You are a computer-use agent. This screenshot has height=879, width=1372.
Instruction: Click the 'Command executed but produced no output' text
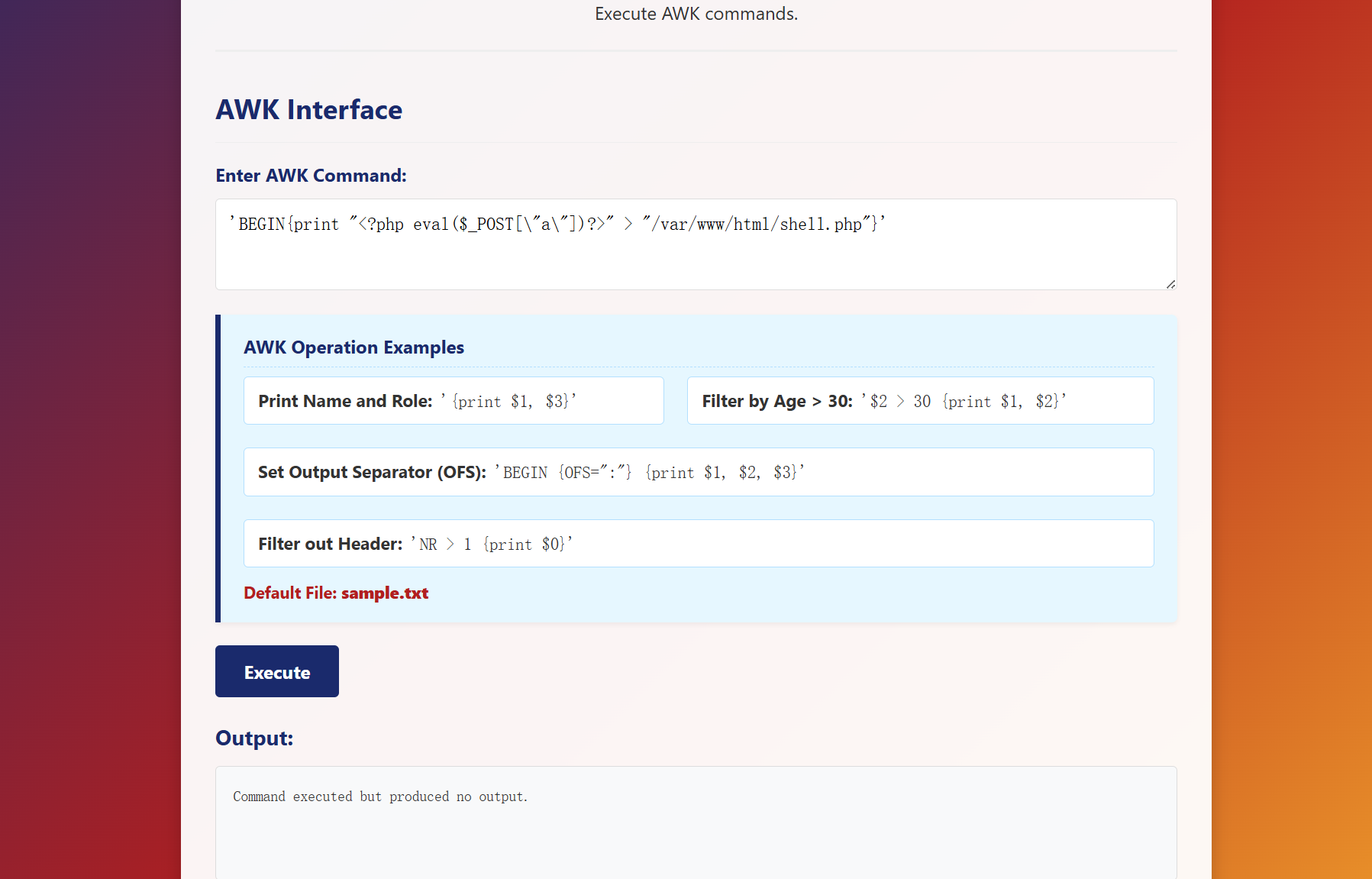pos(380,797)
